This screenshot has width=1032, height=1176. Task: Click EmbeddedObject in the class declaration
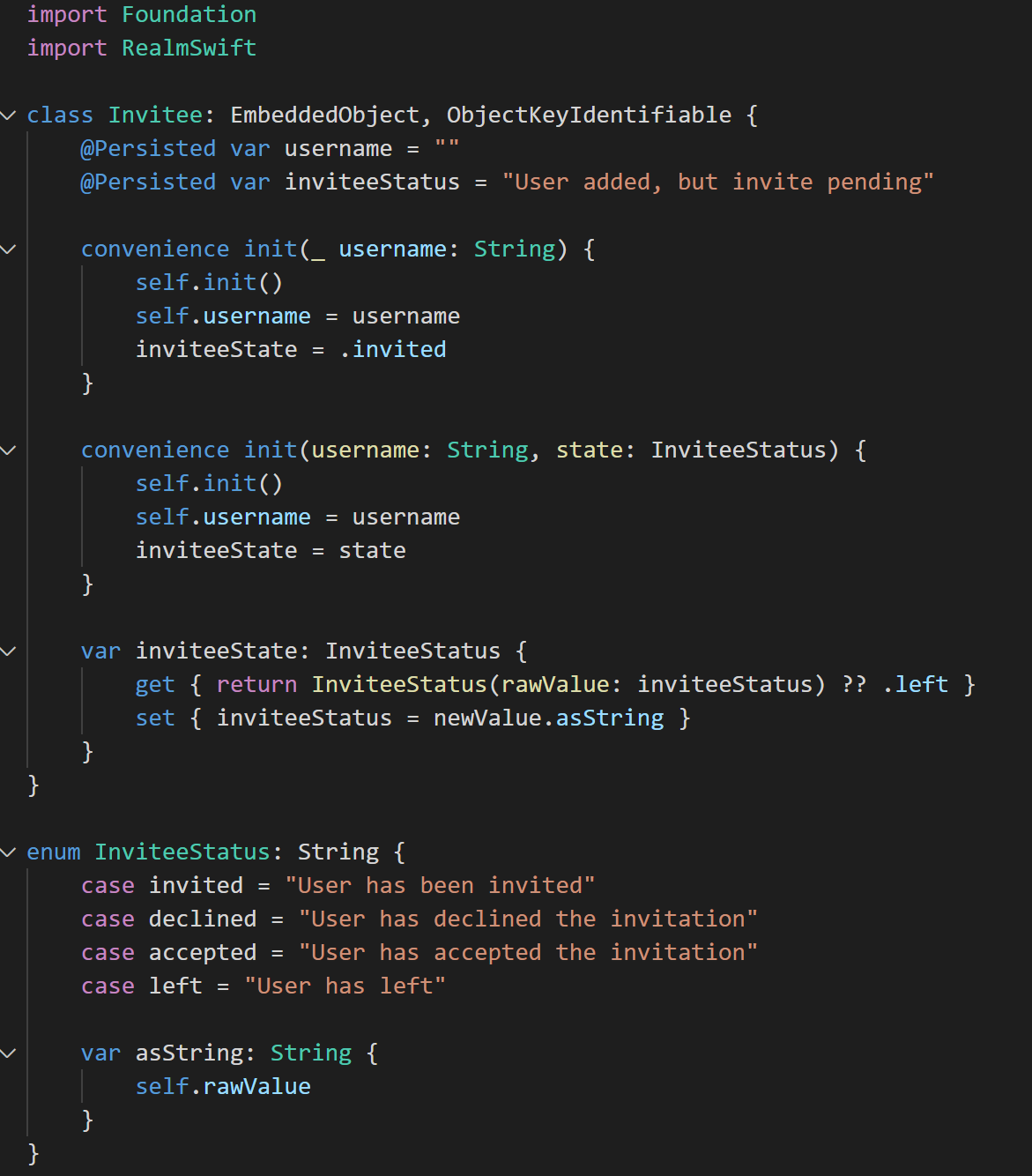click(x=324, y=115)
